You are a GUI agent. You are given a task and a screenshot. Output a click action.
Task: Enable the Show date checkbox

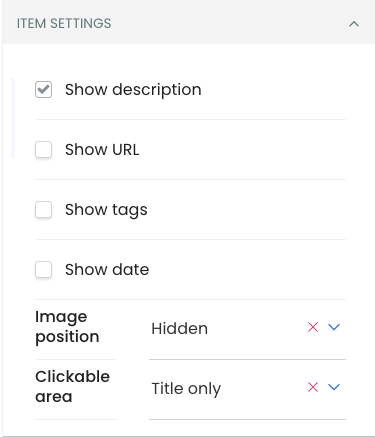[44, 269]
